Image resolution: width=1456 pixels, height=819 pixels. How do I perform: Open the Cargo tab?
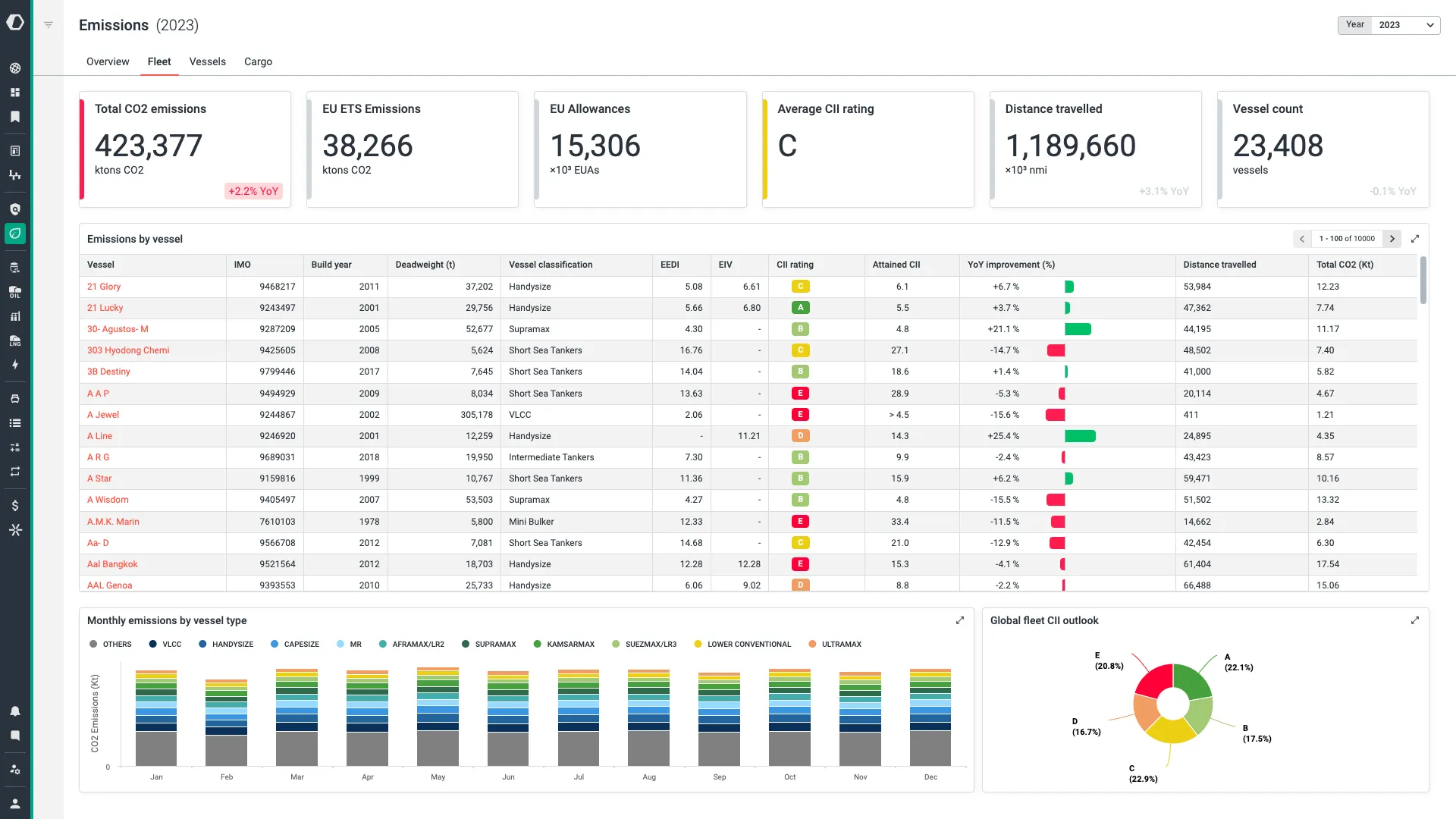pos(258,61)
